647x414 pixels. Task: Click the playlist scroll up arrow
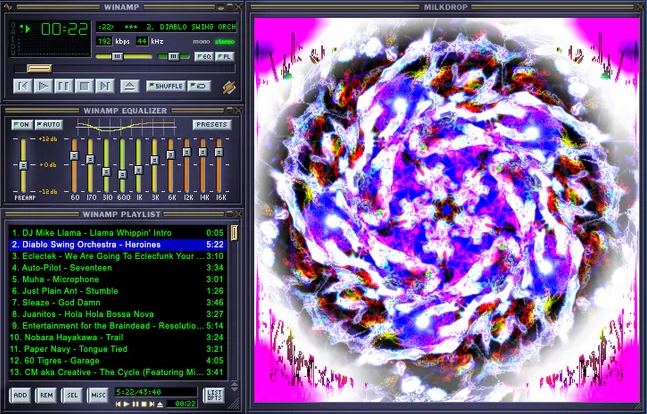tap(234, 383)
